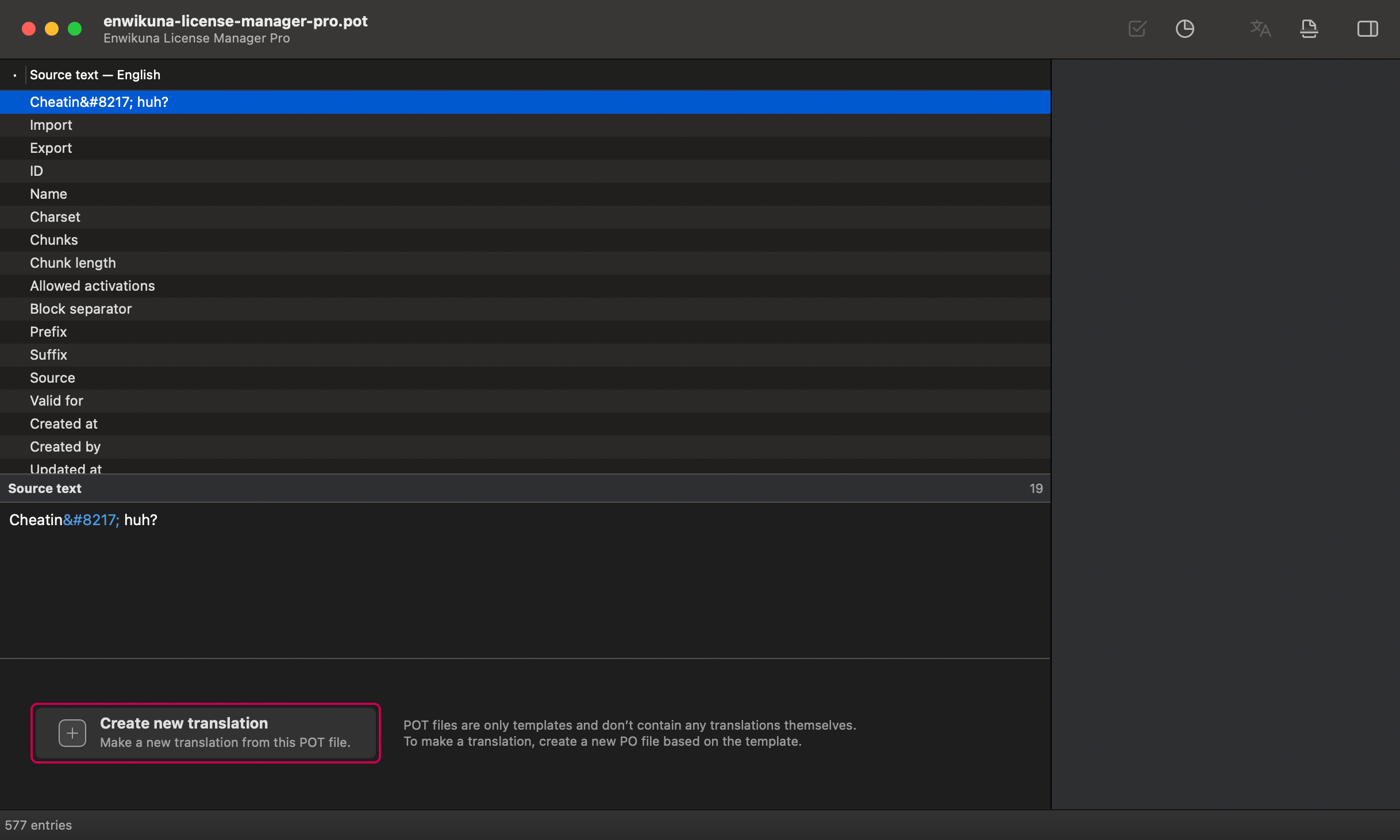Click the Update from source code icon
Image resolution: width=1400 pixels, height=840 pixels.
click(1309, 29)
